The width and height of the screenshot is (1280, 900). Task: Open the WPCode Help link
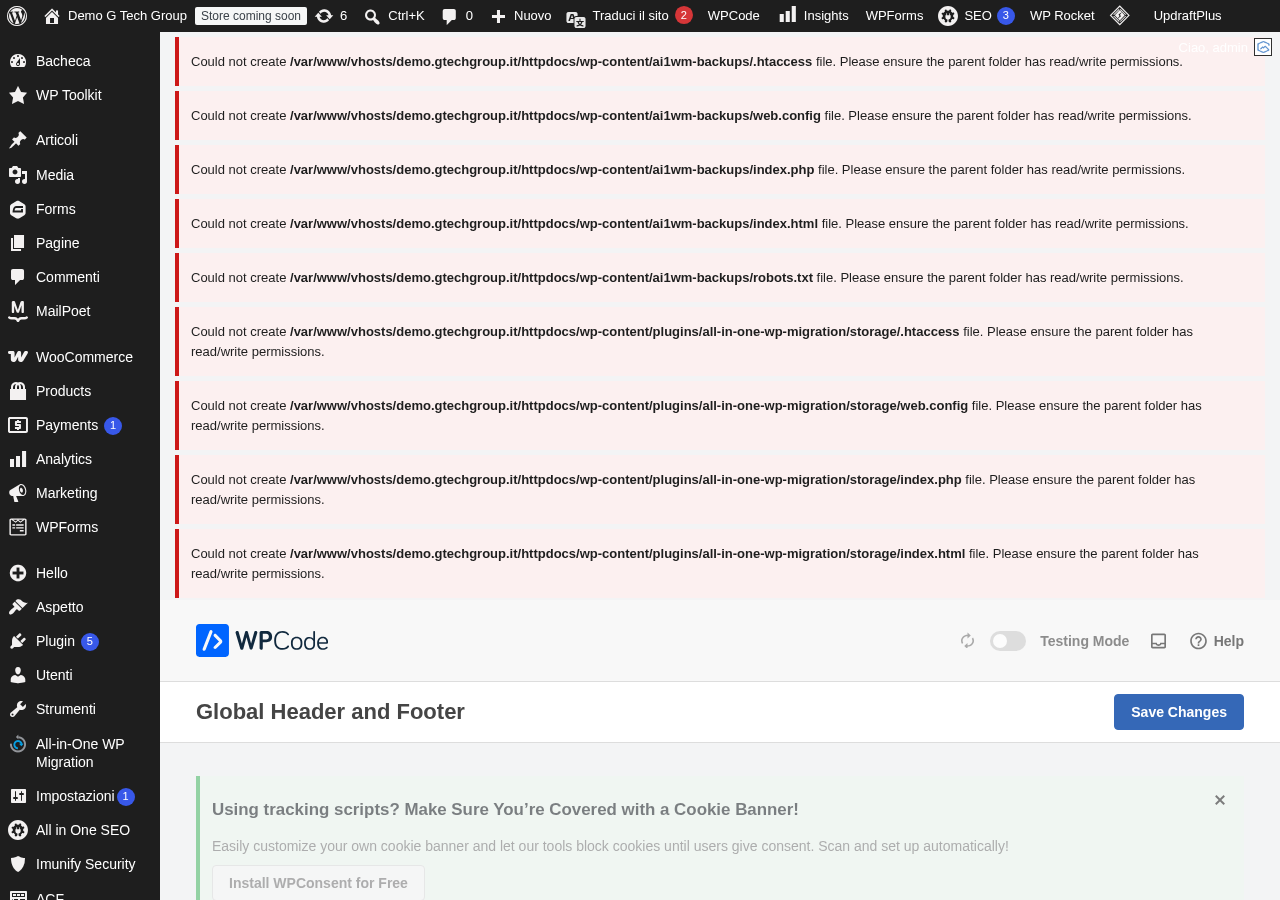pos(1217,641)
